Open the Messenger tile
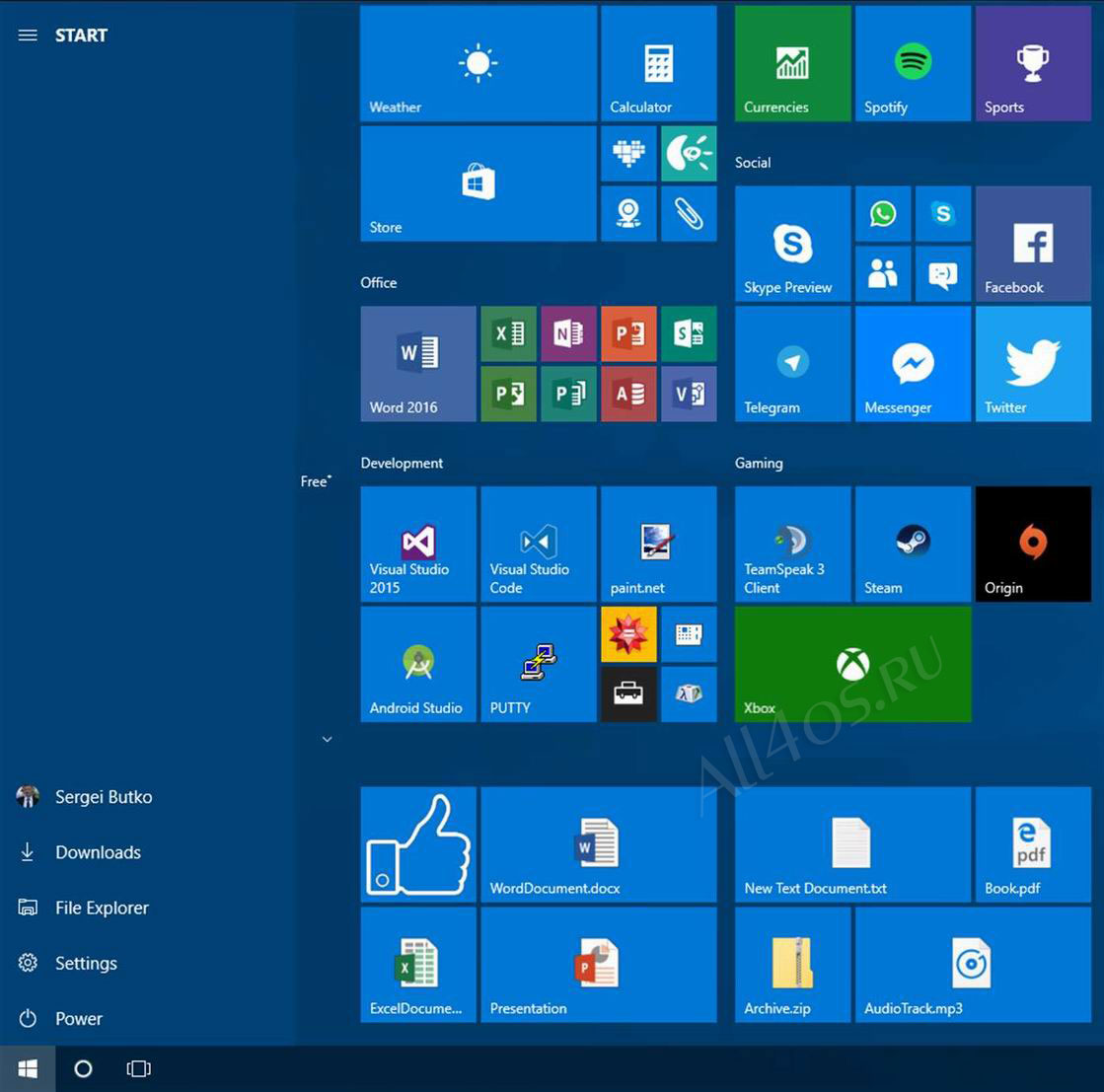The width and height of the screenshot is (1104, 1092). pos(914,364)
